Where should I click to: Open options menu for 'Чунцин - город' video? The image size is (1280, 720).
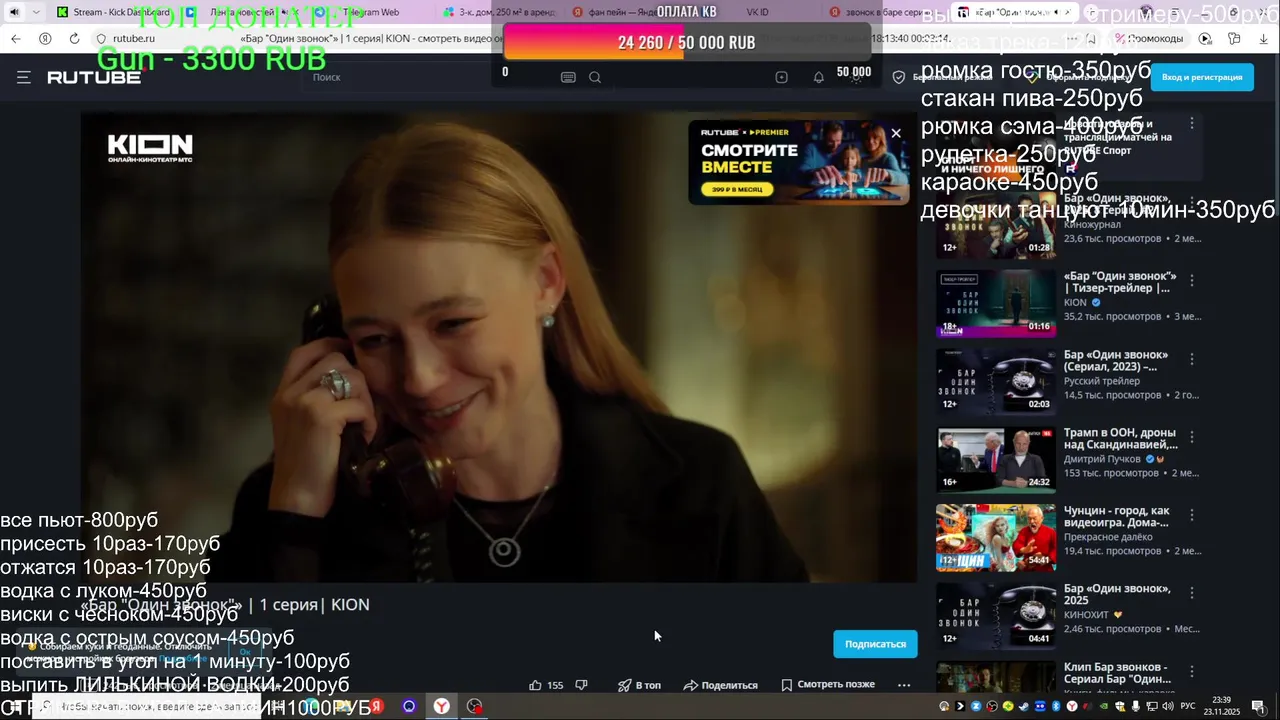(x=1191, y=515)
